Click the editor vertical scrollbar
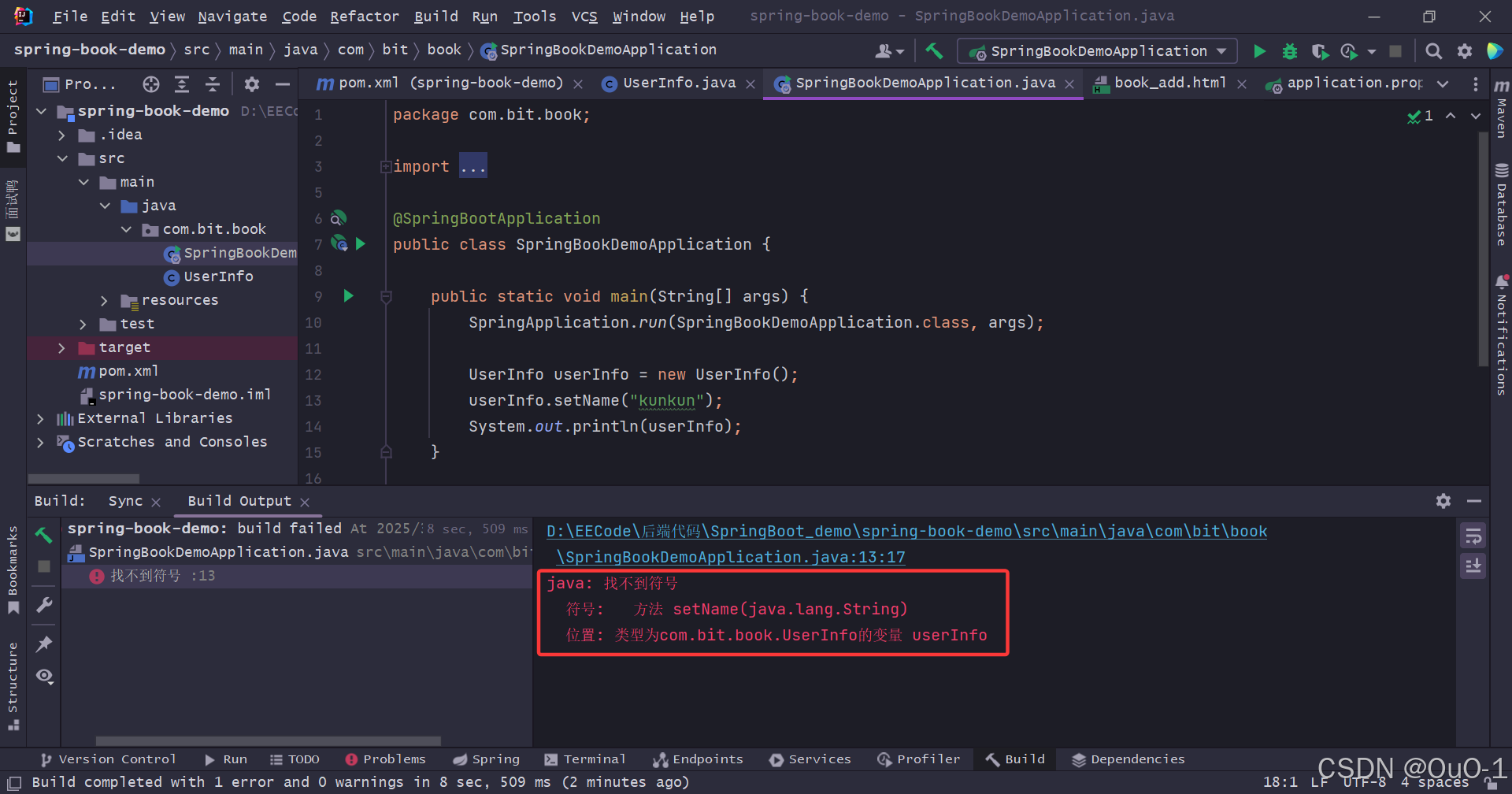 pos(1483,250)
